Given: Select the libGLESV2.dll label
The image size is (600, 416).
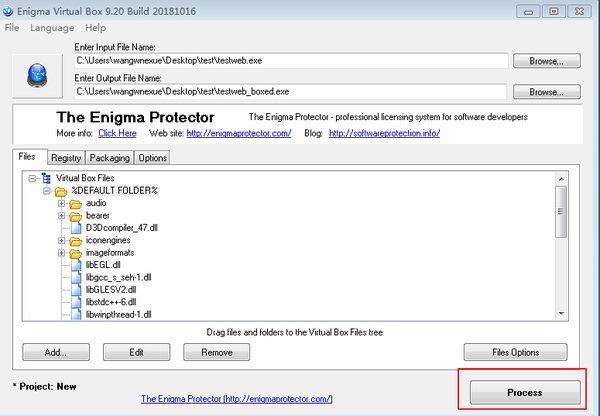Looking at the screenshot, I should [111, 290].
